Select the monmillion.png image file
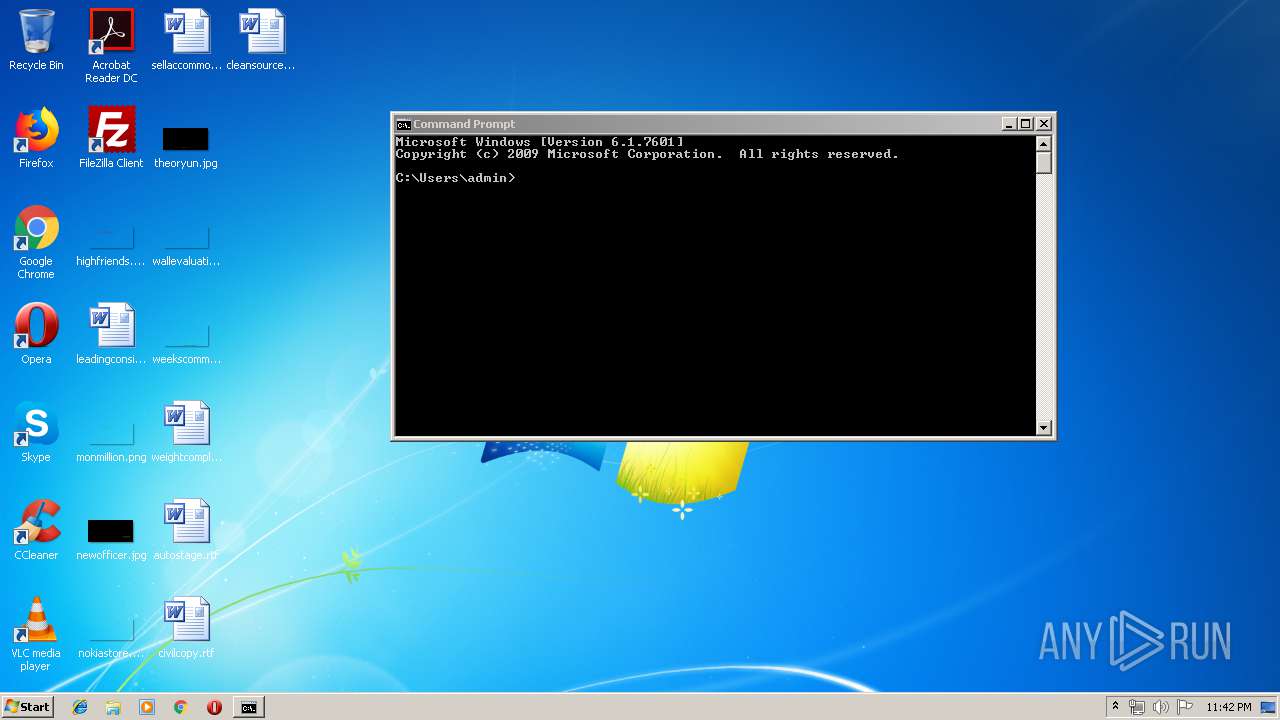Screen dimensions: 1280x720 (x=111, y=442)
